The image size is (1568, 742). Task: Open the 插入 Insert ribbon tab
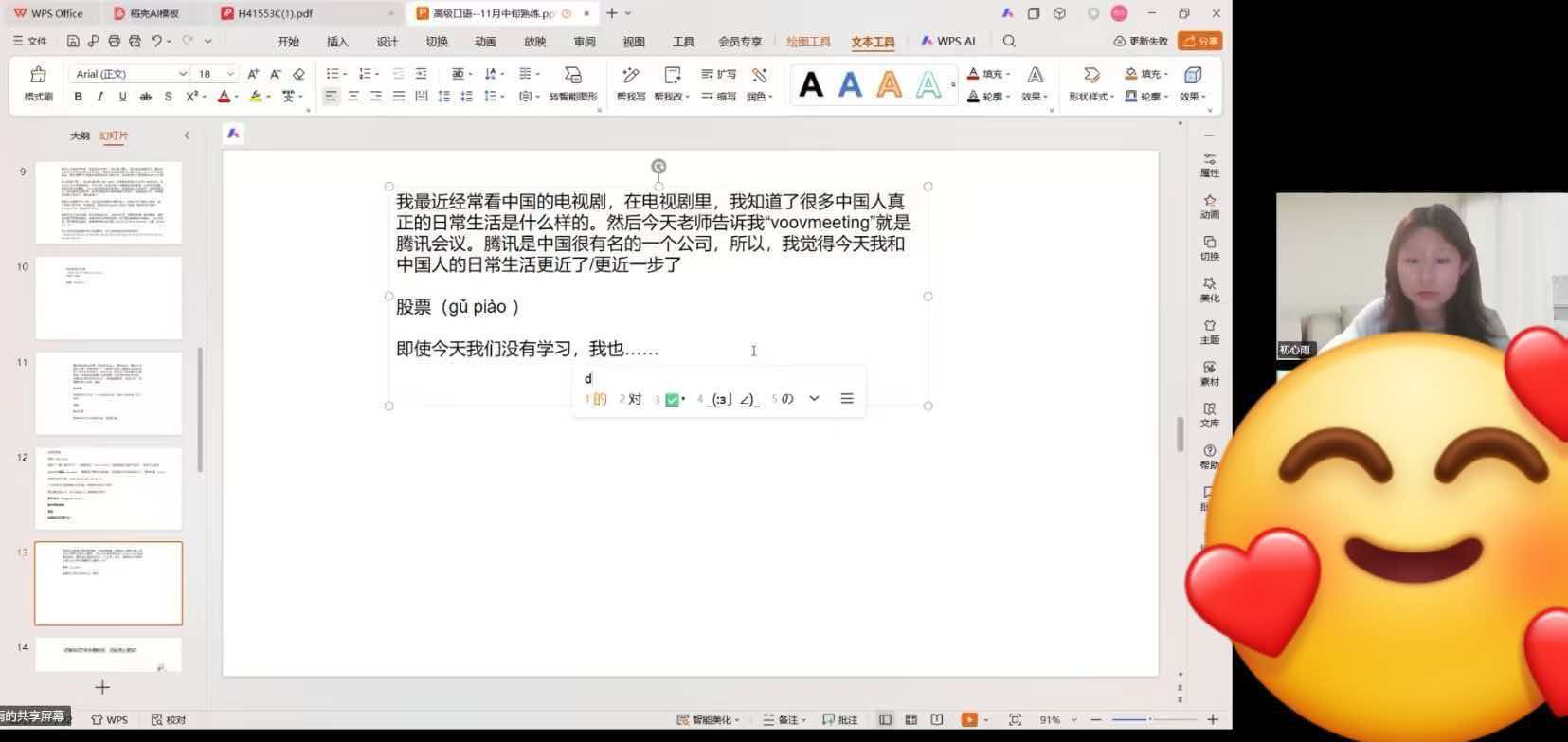(x=337, y=41)
